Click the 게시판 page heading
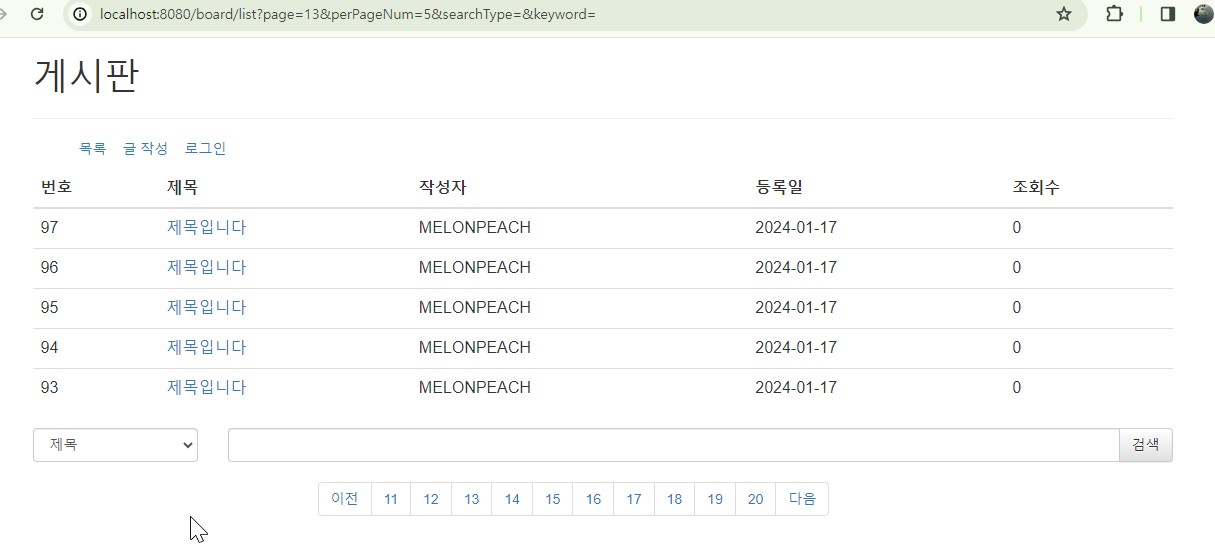 (x=86, y=76)
